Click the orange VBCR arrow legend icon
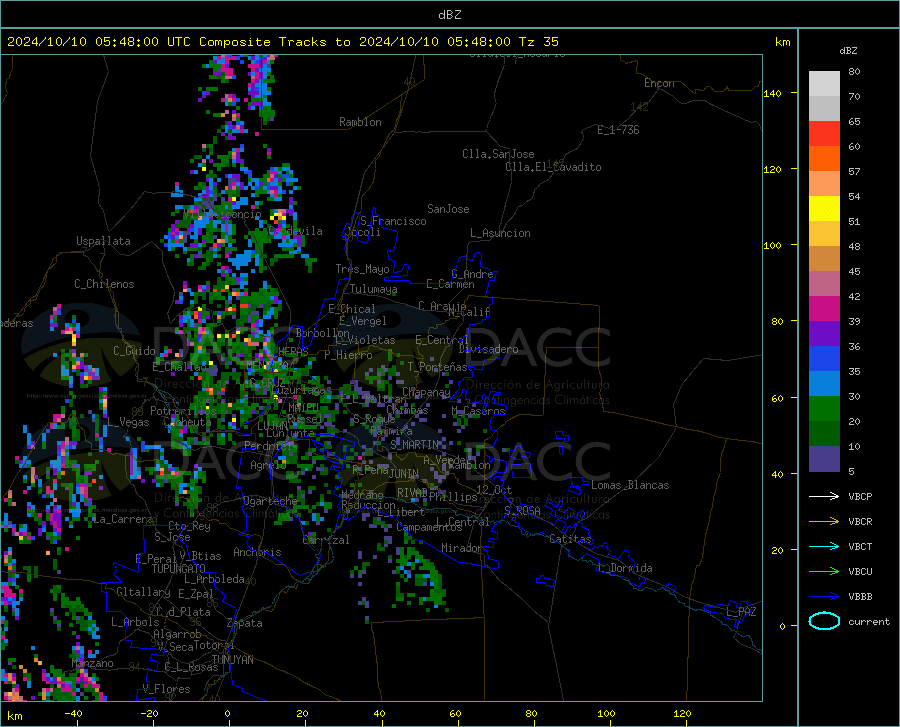The width and height of the screenshot is (900, 727). [x=824, y=522]
